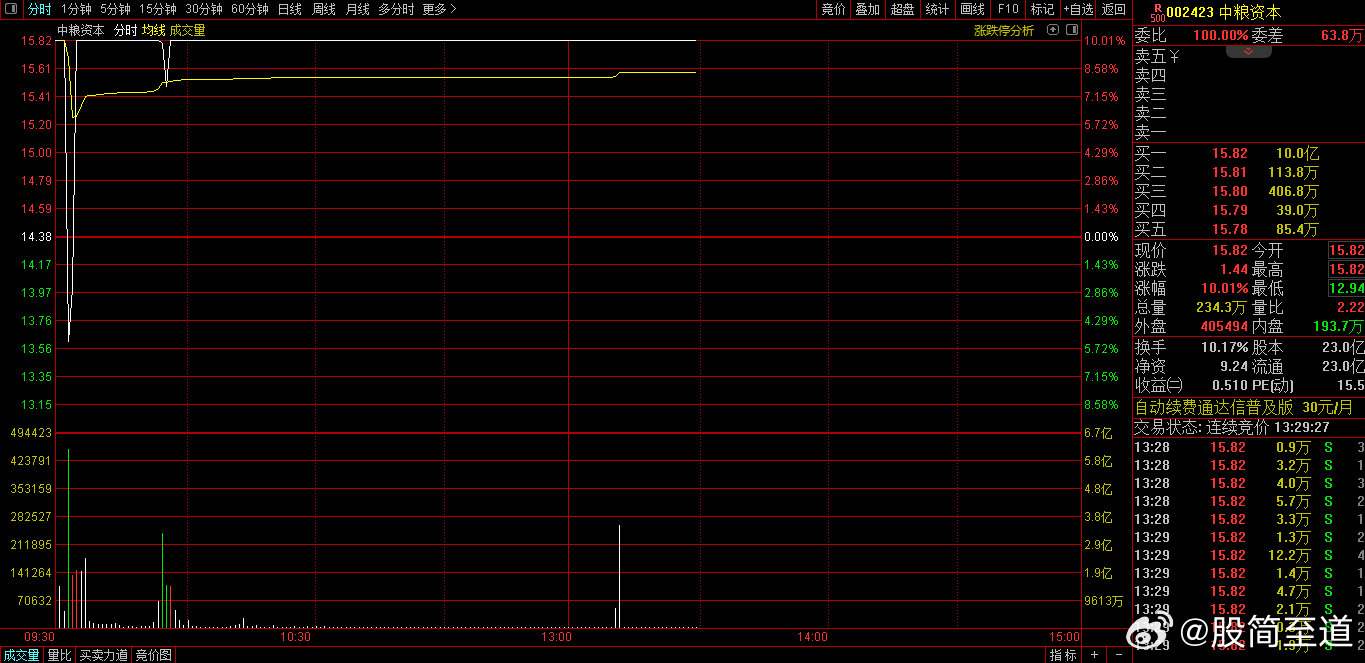Click the 返回 back button

tap(1113, 9)
